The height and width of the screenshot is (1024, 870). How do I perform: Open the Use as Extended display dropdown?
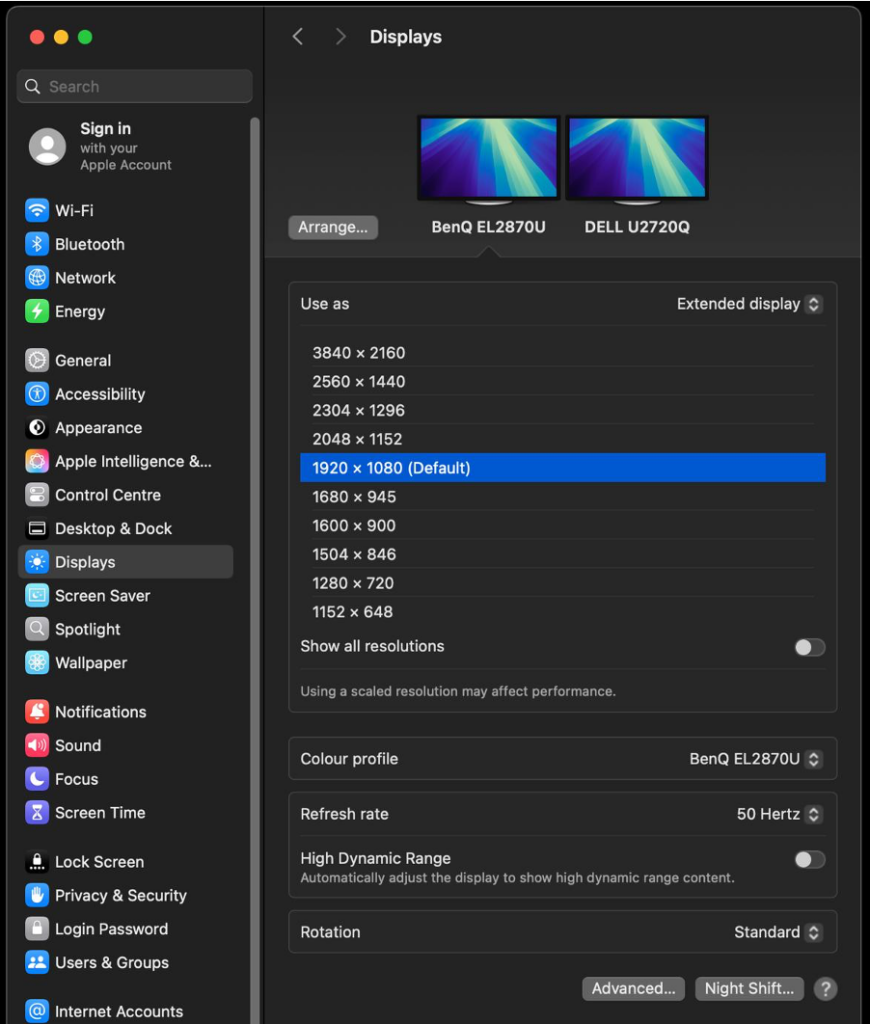(x=749, y=304)
